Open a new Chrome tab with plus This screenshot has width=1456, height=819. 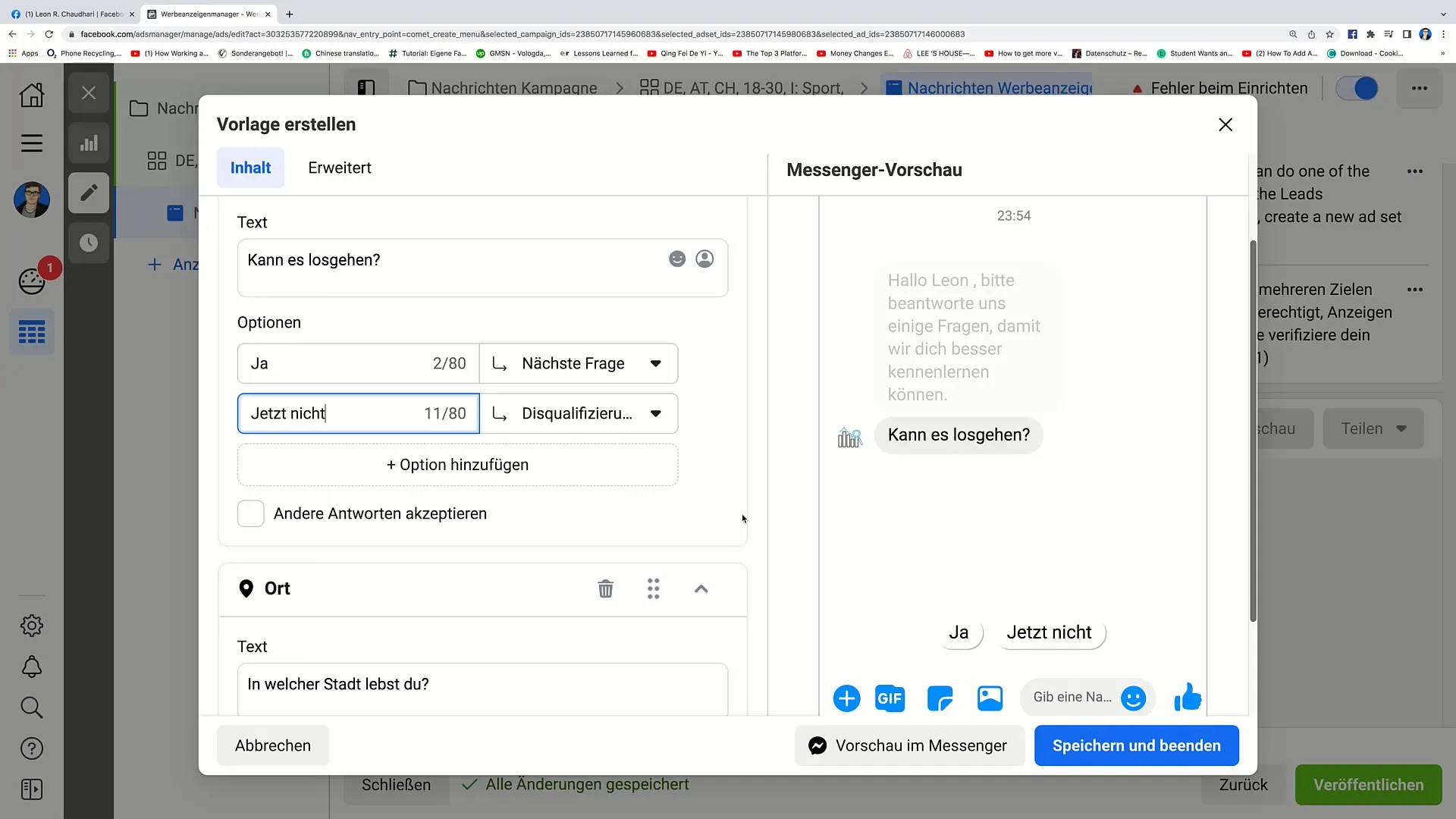click(x=290, y=14)
